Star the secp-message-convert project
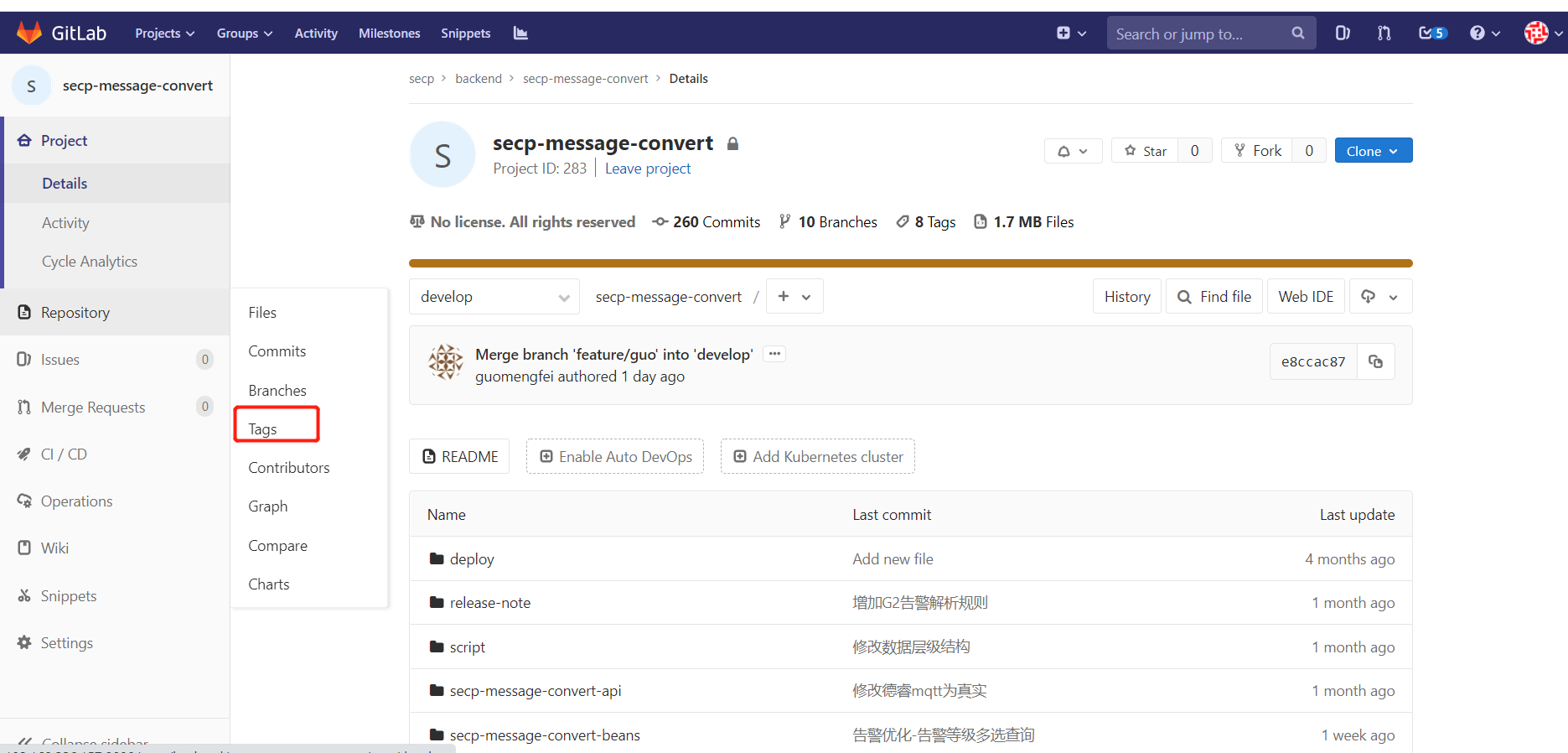 coord(1145,151)
